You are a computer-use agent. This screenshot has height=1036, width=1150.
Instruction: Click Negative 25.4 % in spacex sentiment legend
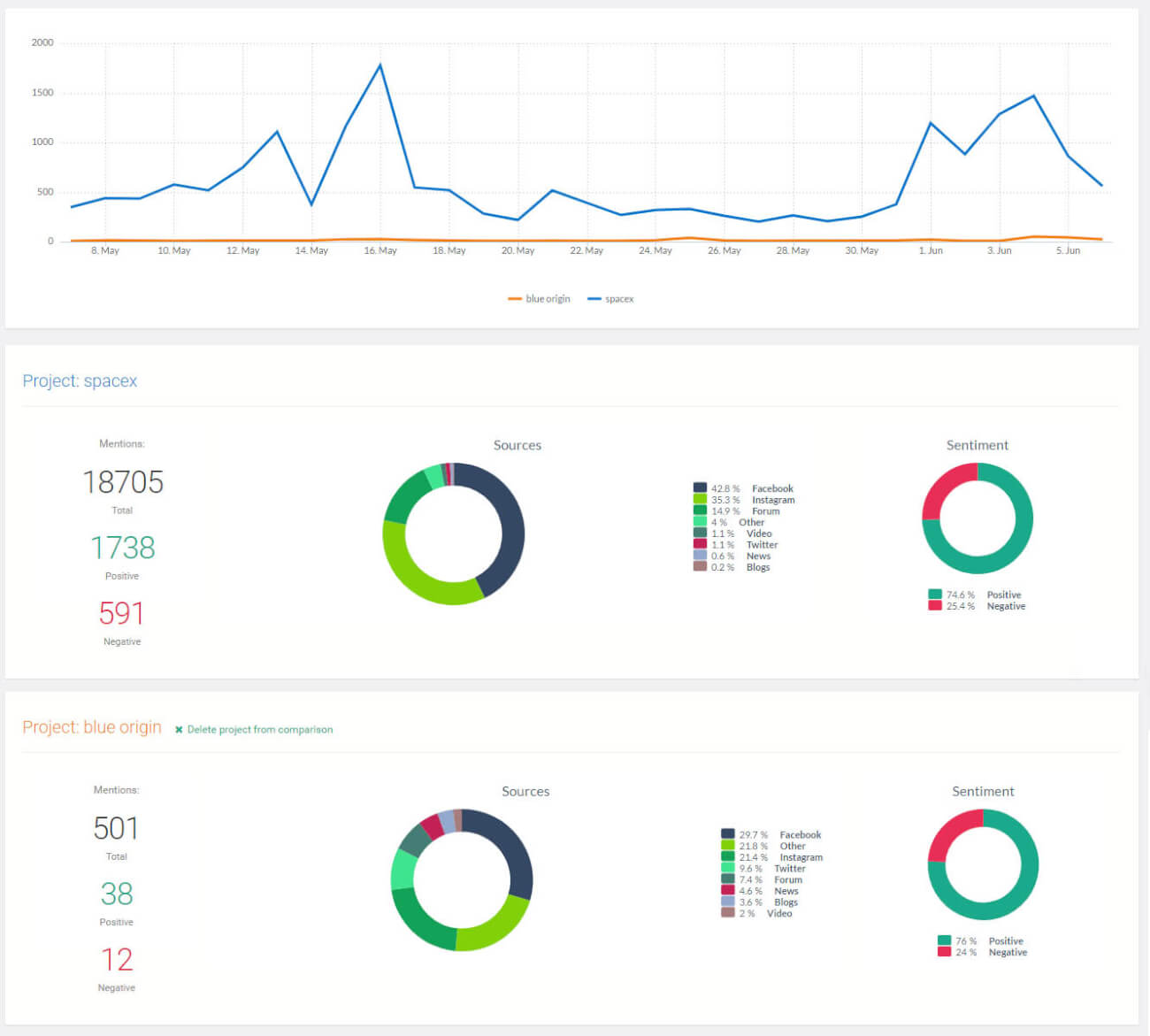point(977,606)
